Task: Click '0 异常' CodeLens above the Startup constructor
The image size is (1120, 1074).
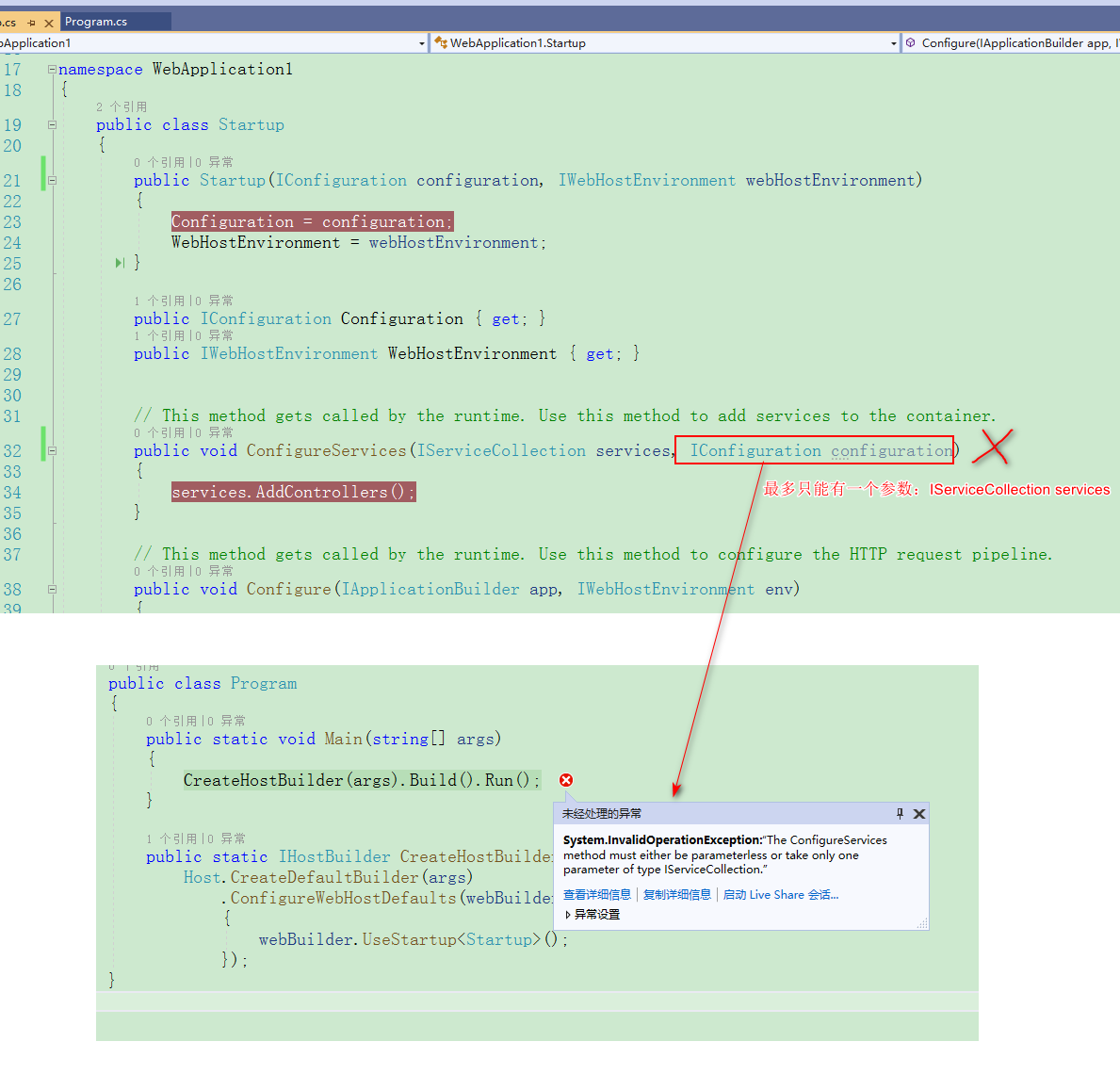Action: click(x=214, y=162)
